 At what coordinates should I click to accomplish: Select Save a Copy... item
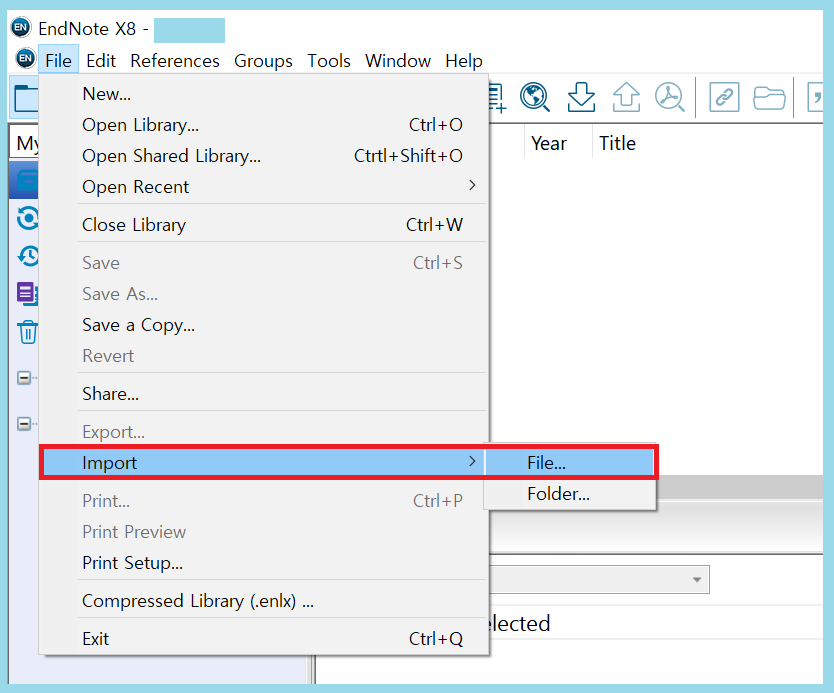pos(264,324)
